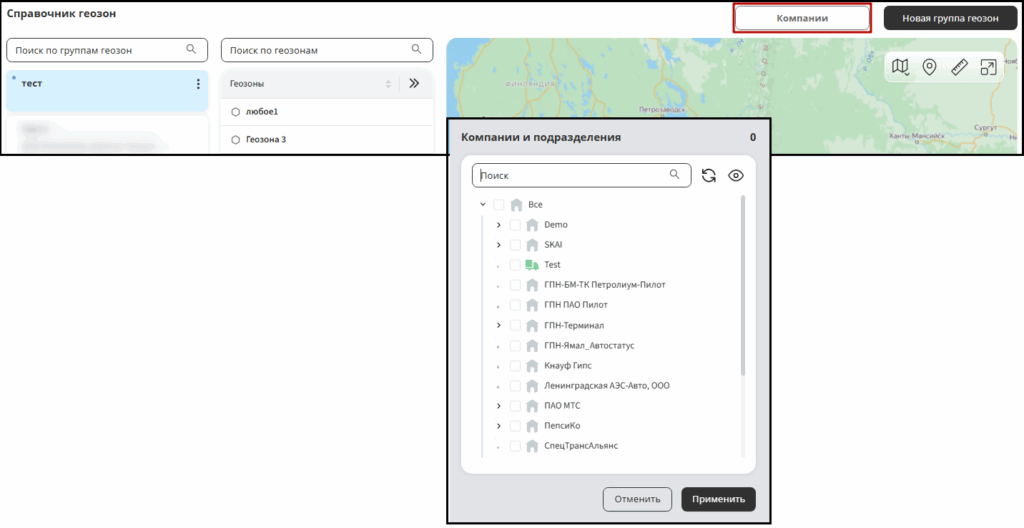Open the three-dot menu for group тест
1024x528 pixels.
(x=198, y=84)
